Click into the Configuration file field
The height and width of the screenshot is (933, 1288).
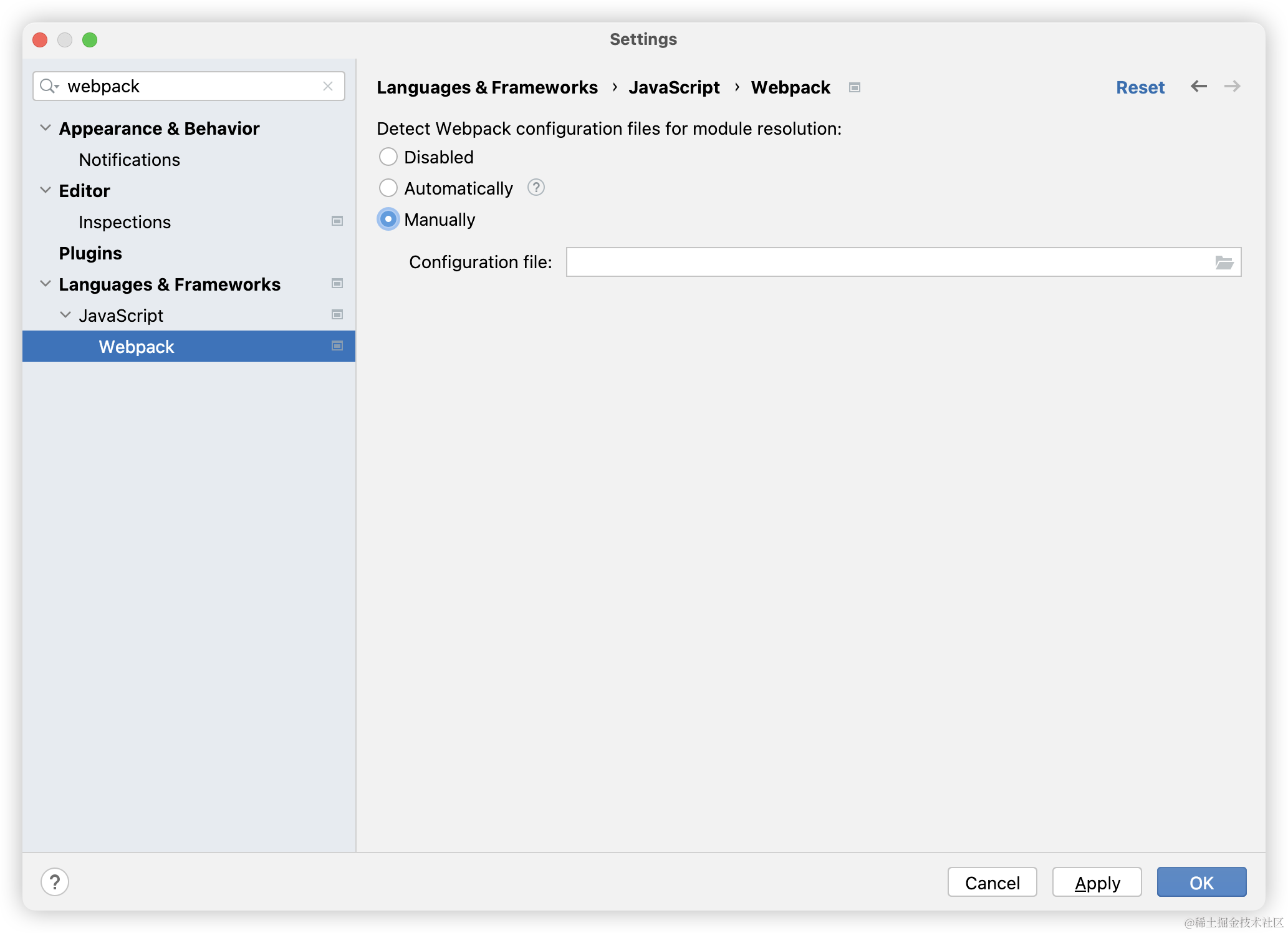pos(888,263)
